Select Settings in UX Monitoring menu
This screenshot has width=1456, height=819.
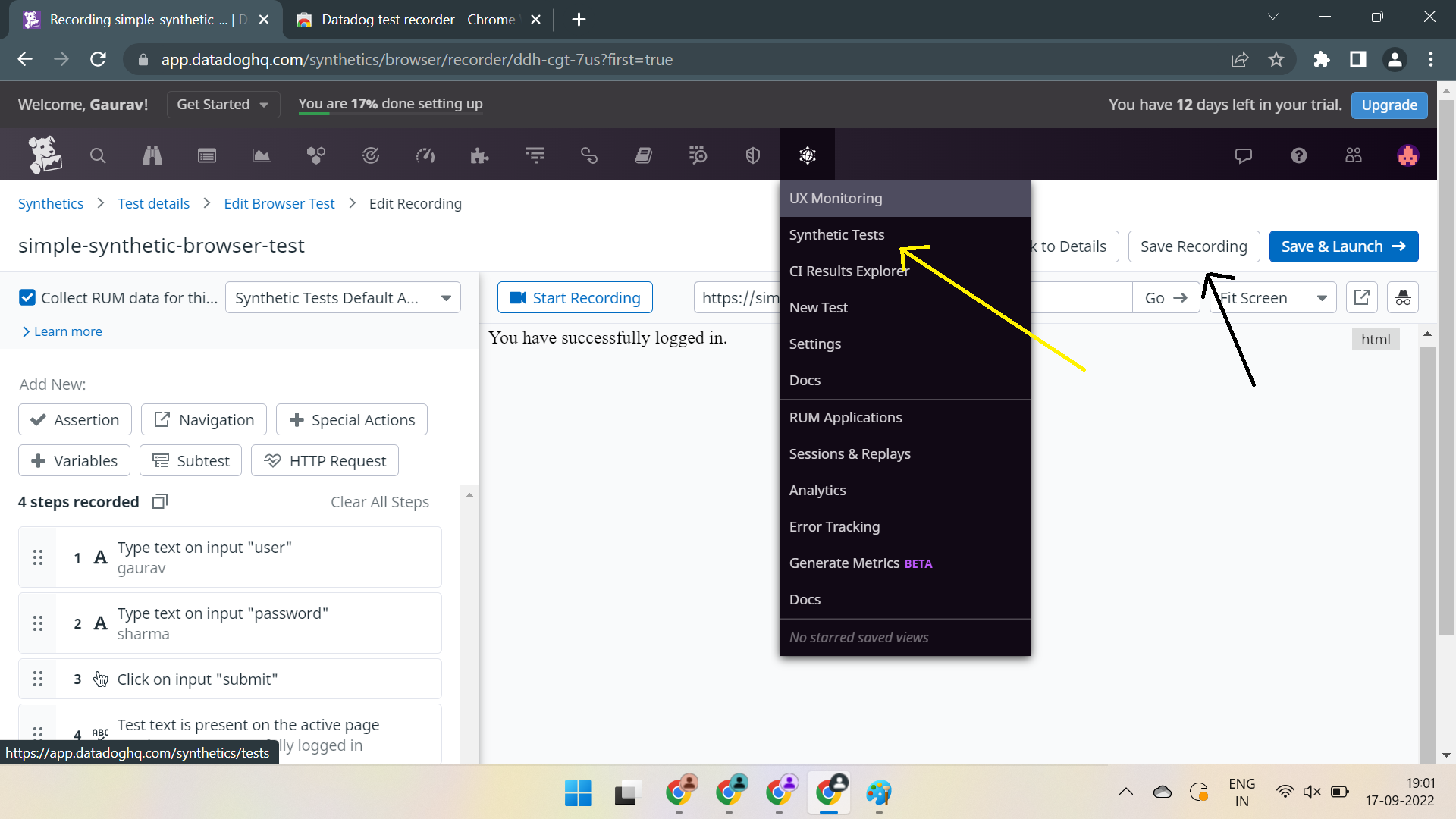pyautogui.click(x=905, y=344)
